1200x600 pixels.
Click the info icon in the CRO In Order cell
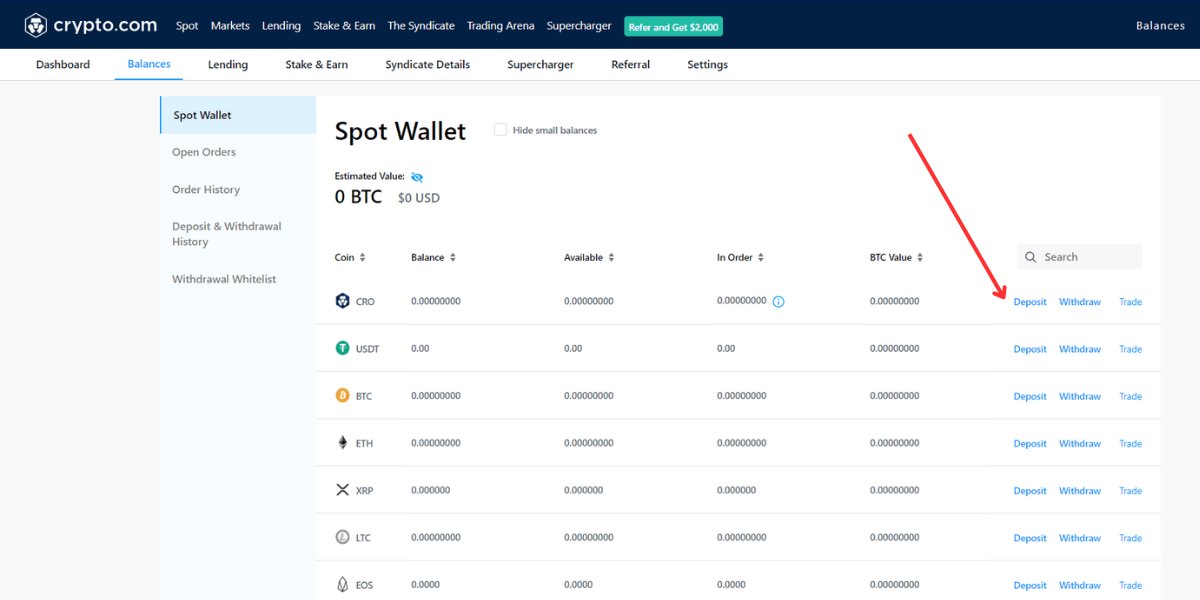(x=779, y=301)
